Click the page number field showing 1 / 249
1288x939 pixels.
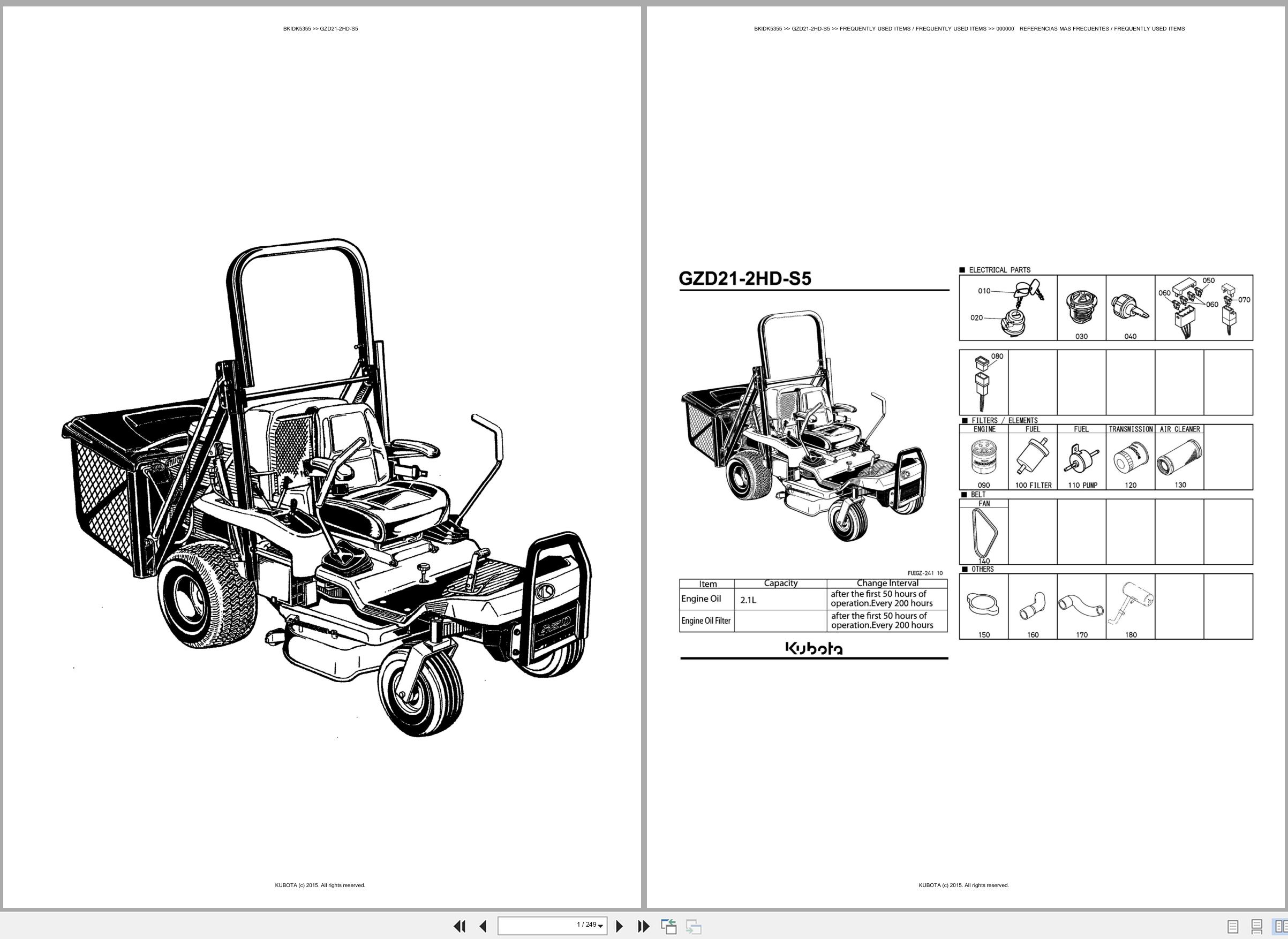(552, 926)
